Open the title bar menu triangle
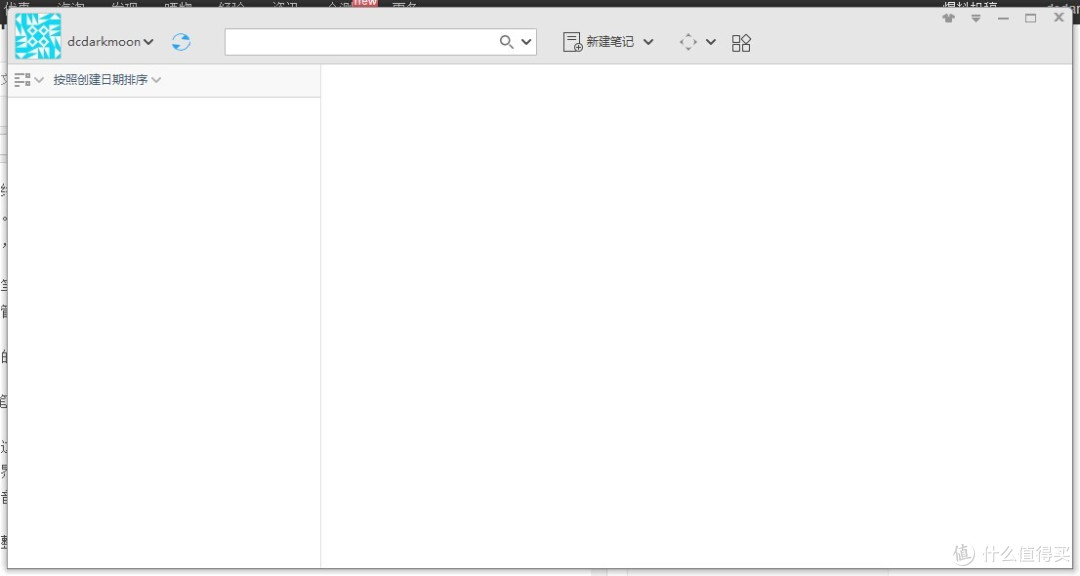The height and width of the screenshot is (576, 1080). [976, 19]
